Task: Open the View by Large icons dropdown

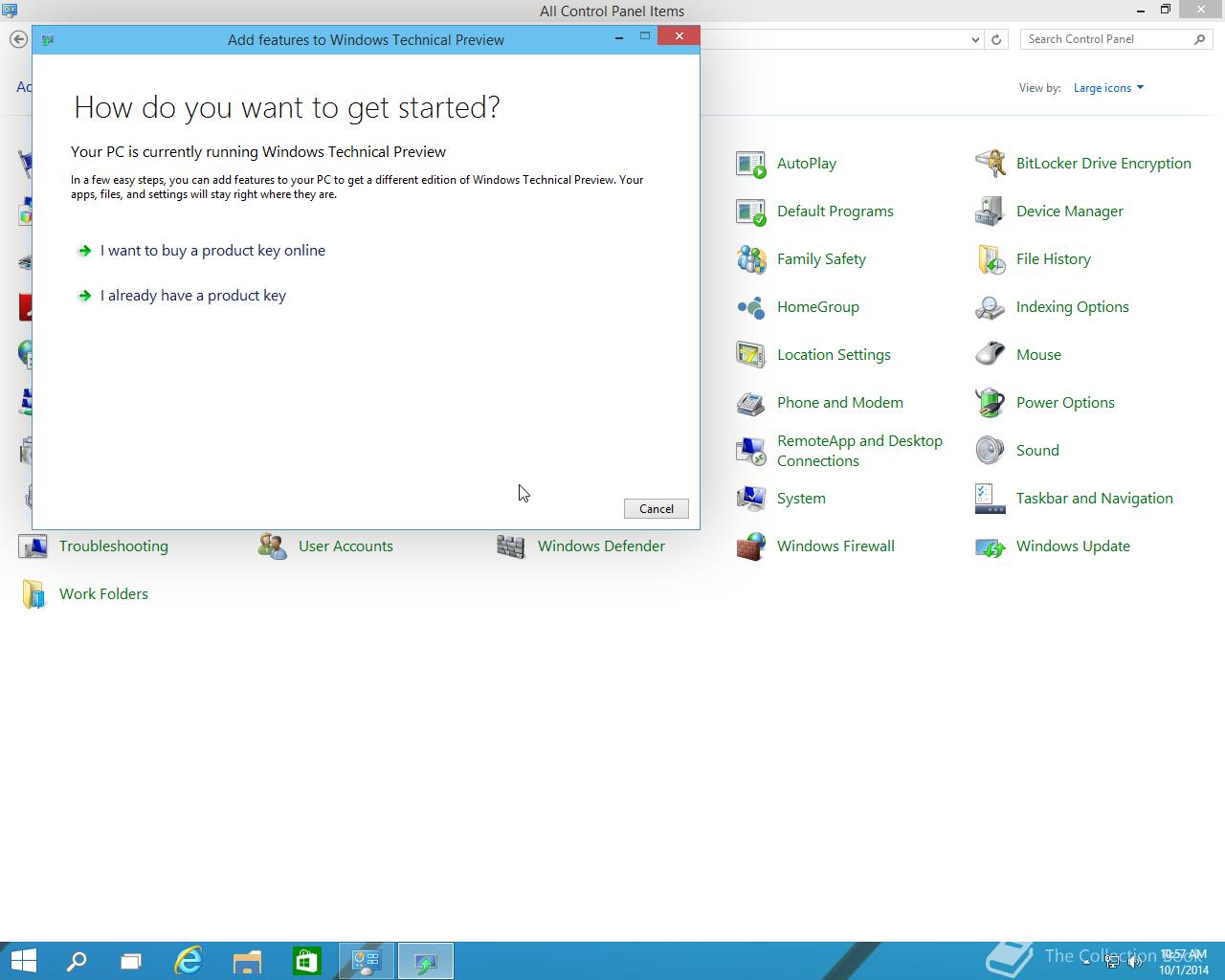Action: (x=1108, y=88)
